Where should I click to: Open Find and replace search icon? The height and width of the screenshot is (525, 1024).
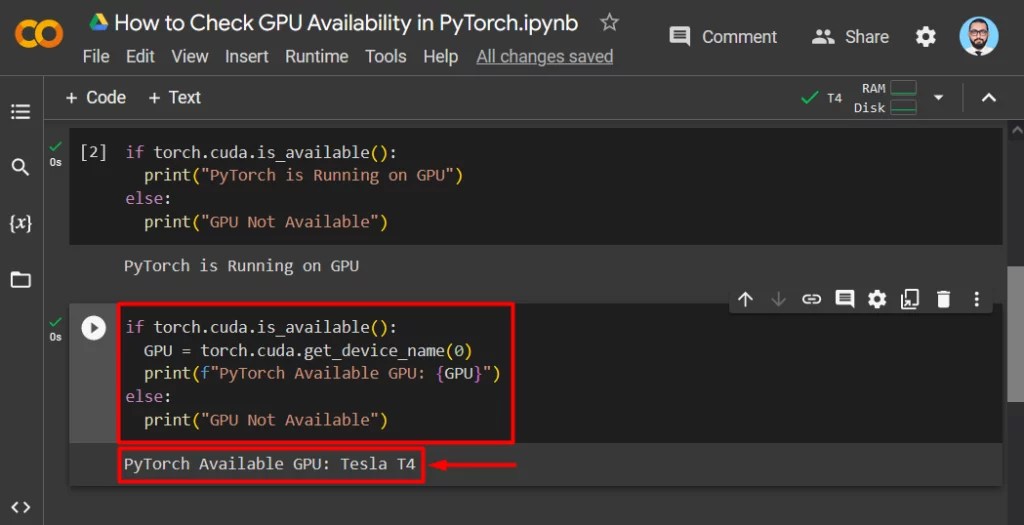click(20, 167)
